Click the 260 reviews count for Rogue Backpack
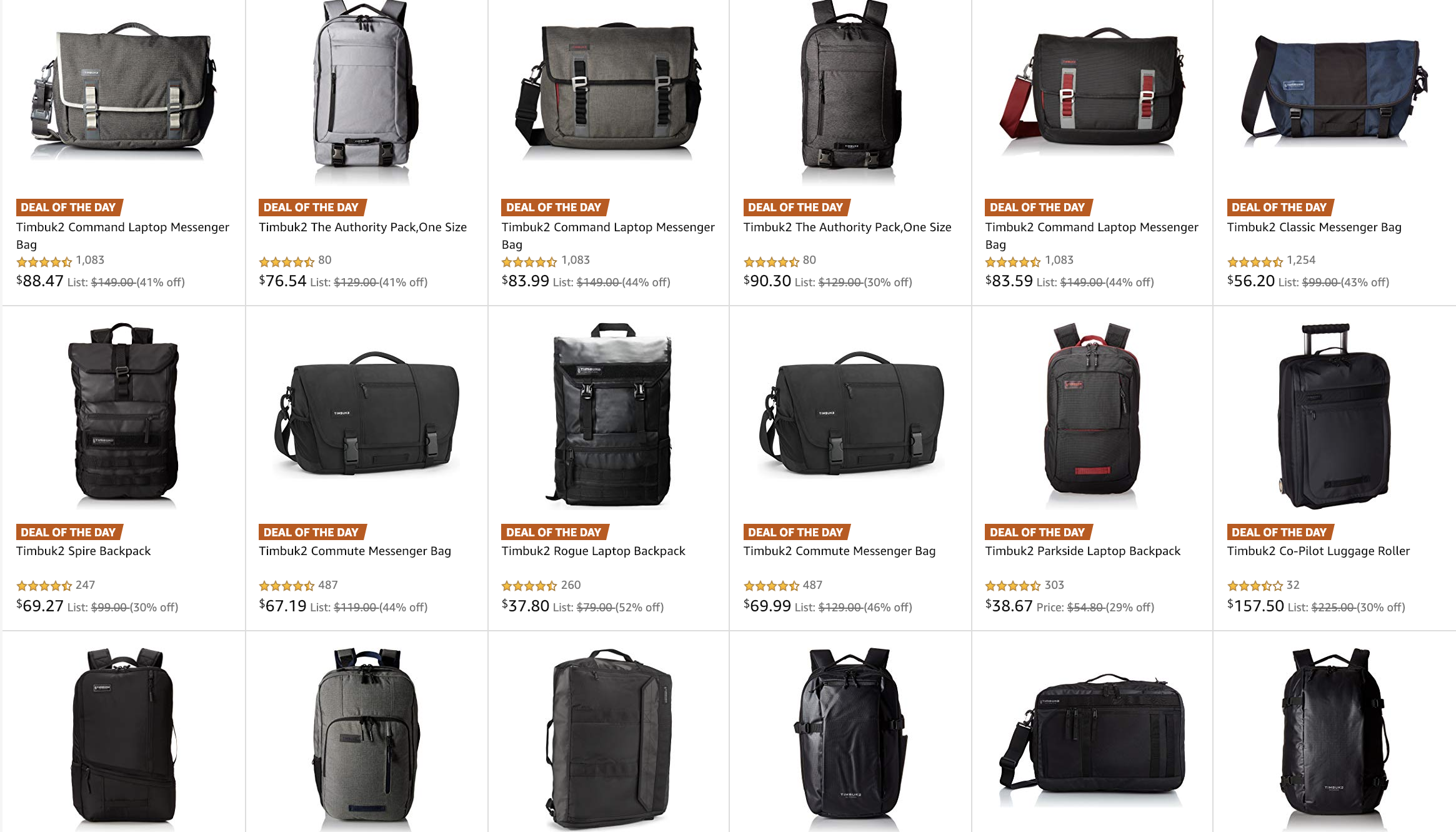 tap(571, 585)
